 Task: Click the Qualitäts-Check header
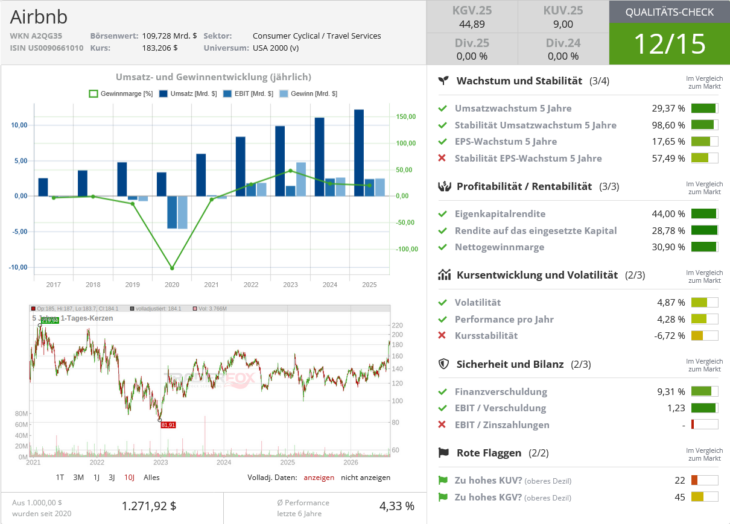pyautogui.click(x=669, y=12)
